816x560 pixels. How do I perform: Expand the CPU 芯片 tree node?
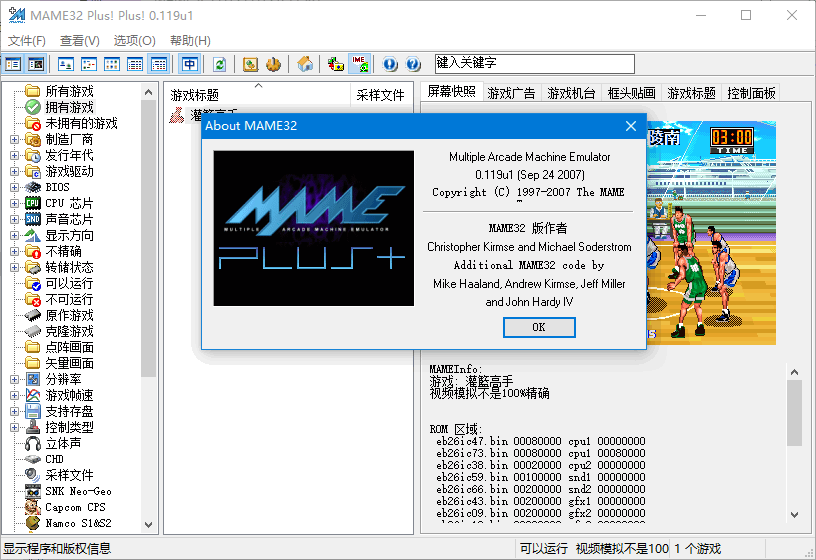click(x=15, y=203)
